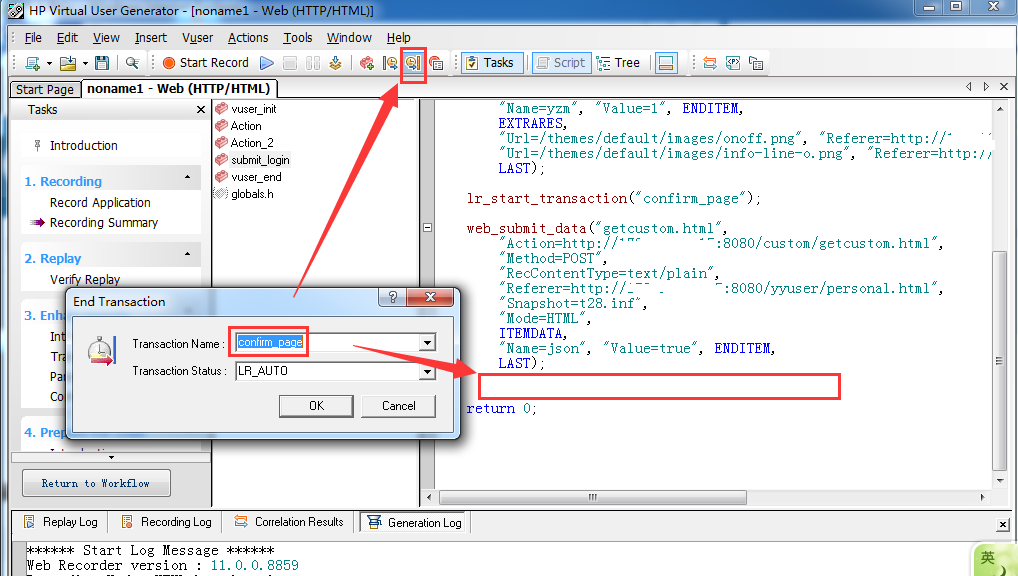Image resolution: width=1018 pixels, height=576 pixels.
Task: Click Start Record button
Action: click(206, 63)
